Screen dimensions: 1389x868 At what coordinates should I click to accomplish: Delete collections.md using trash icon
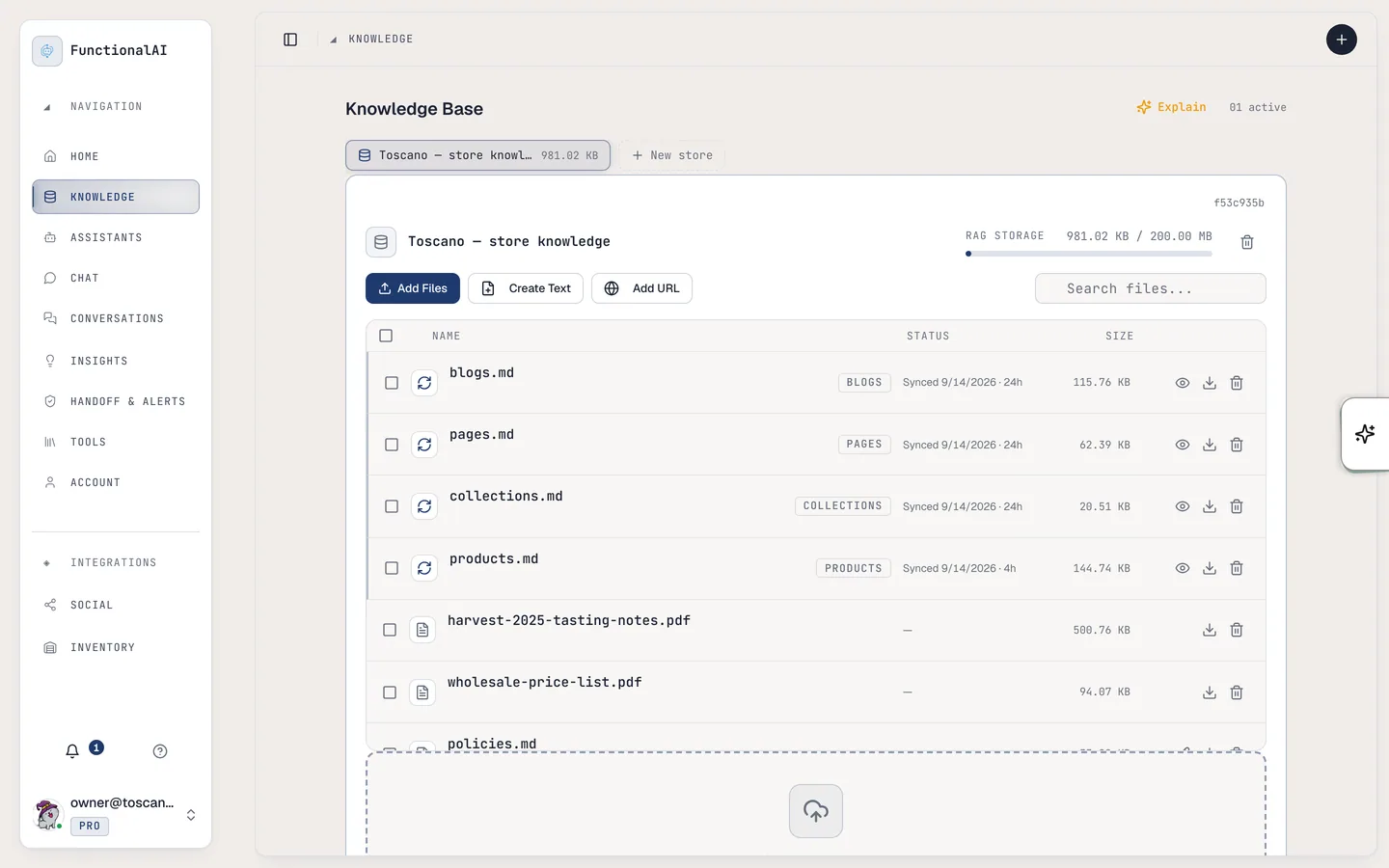[1237, 506]
